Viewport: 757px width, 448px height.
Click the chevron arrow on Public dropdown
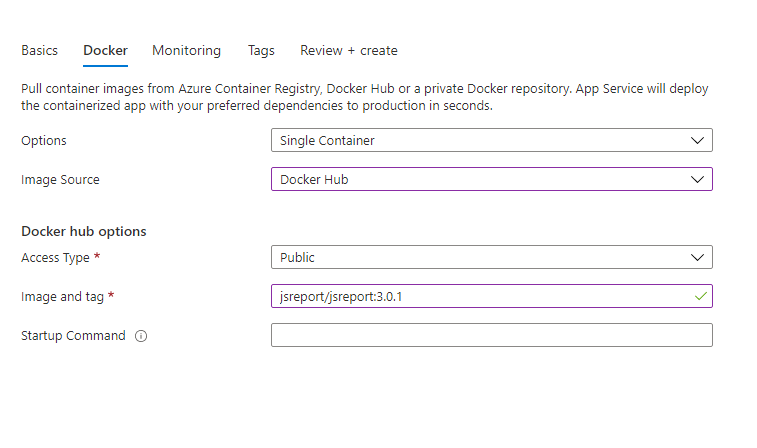click(697, 257)
